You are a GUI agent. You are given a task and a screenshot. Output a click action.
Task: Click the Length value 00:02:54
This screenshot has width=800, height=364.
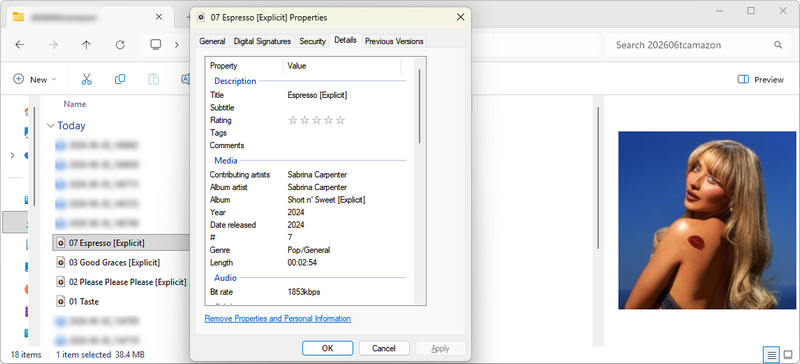303,262
